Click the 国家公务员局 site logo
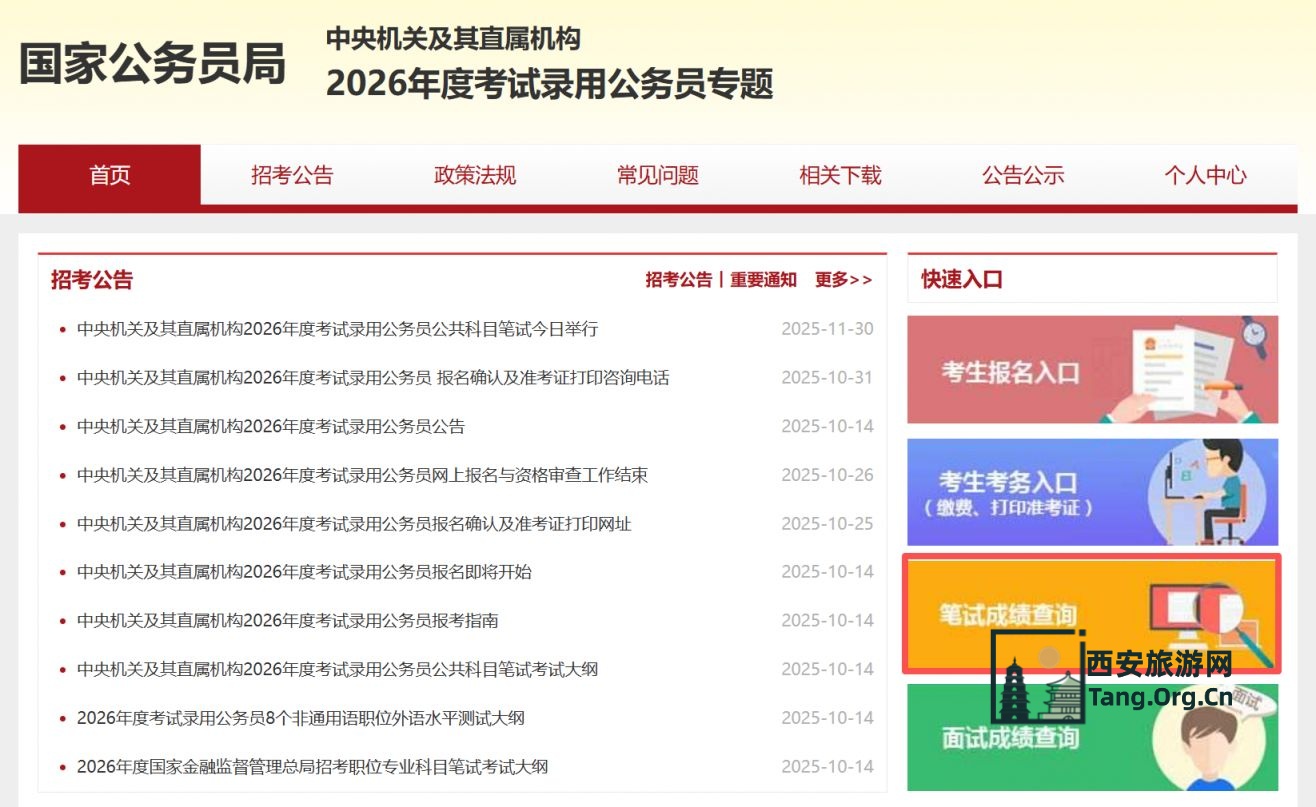Screen dimensions: 1316x807 (152, 63)
